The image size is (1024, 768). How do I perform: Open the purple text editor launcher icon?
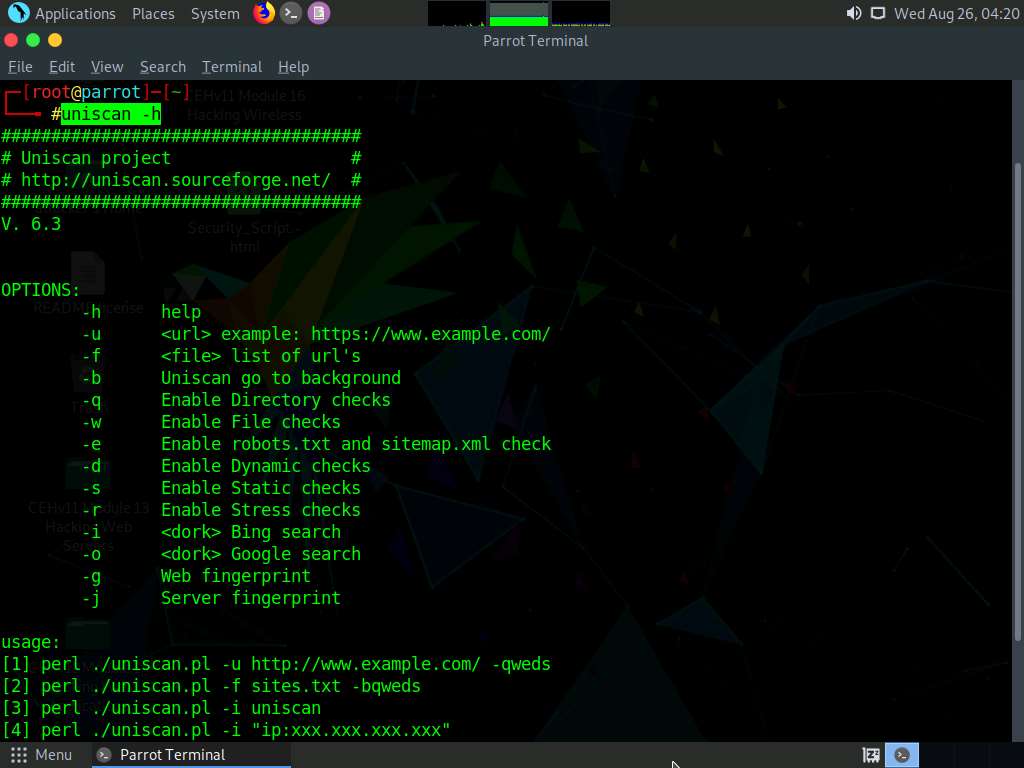pos(319,13)
